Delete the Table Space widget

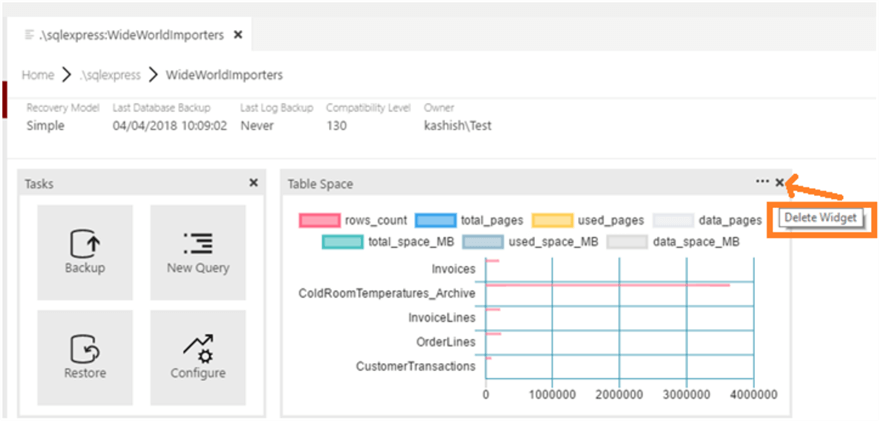click(780, 182)
